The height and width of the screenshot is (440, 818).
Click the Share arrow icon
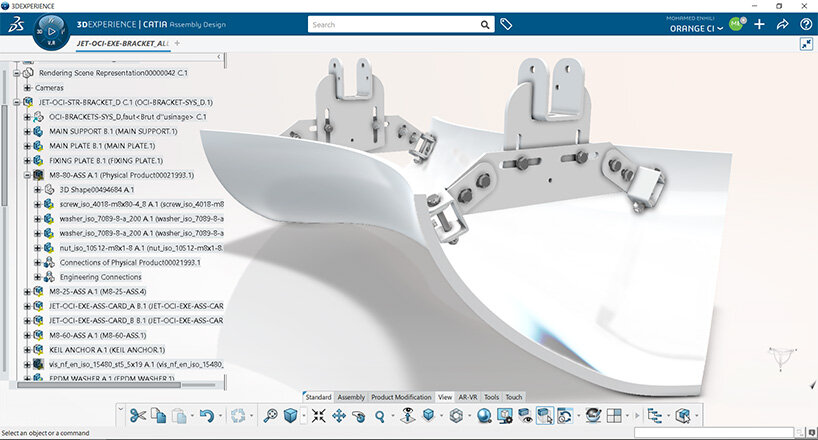[x=783, y=24]
